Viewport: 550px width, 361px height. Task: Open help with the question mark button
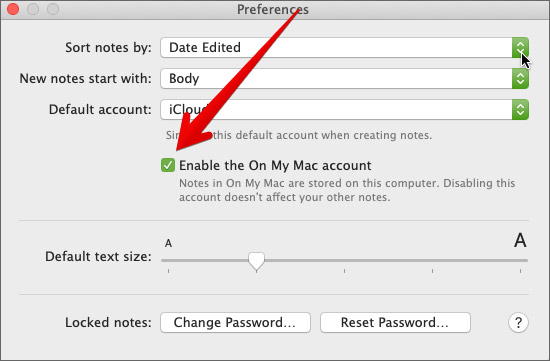518,322
